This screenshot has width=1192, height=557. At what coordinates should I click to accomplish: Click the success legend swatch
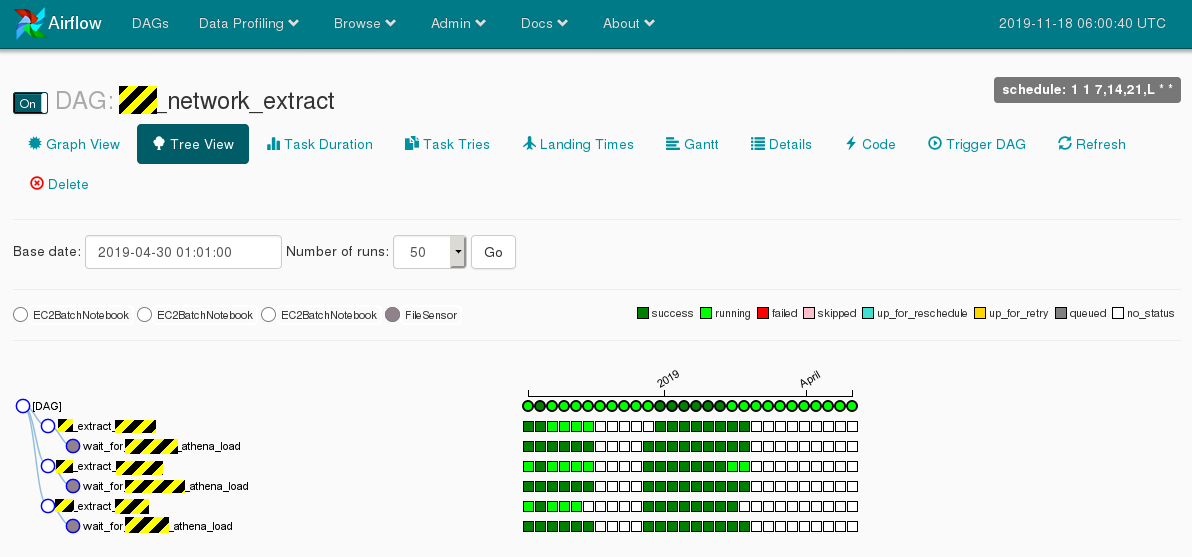[x=643, y=313]
